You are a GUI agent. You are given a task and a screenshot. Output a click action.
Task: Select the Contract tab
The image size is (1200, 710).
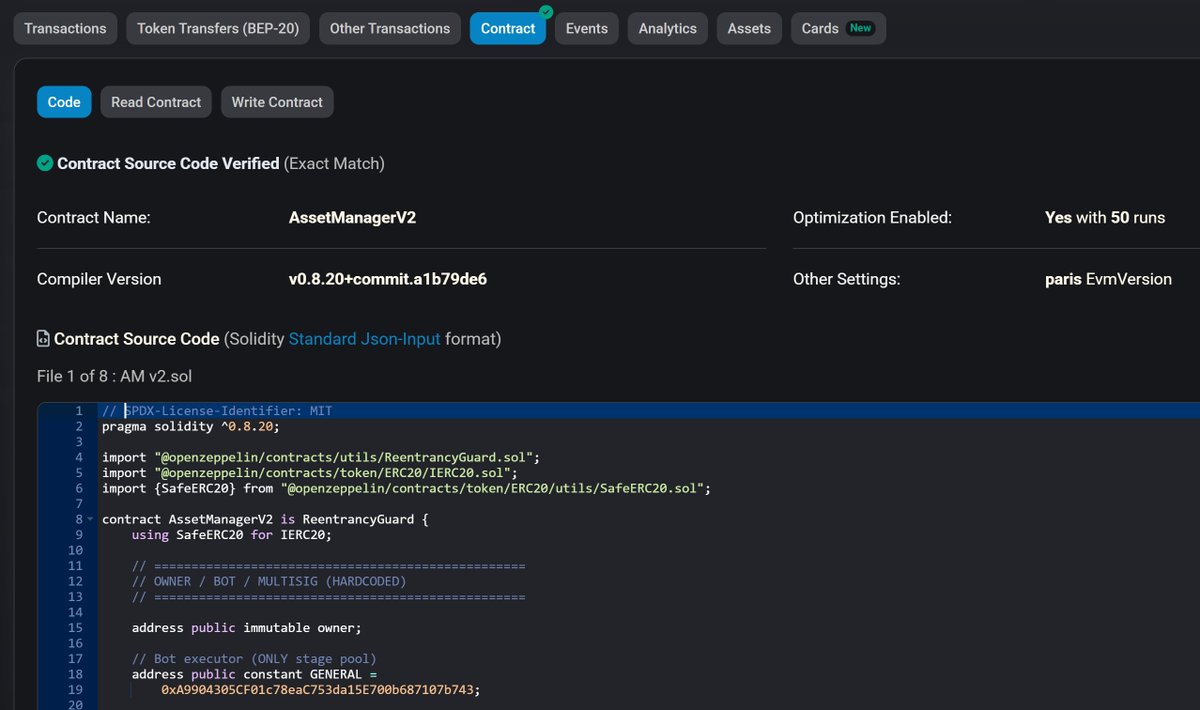coord(508,28)
